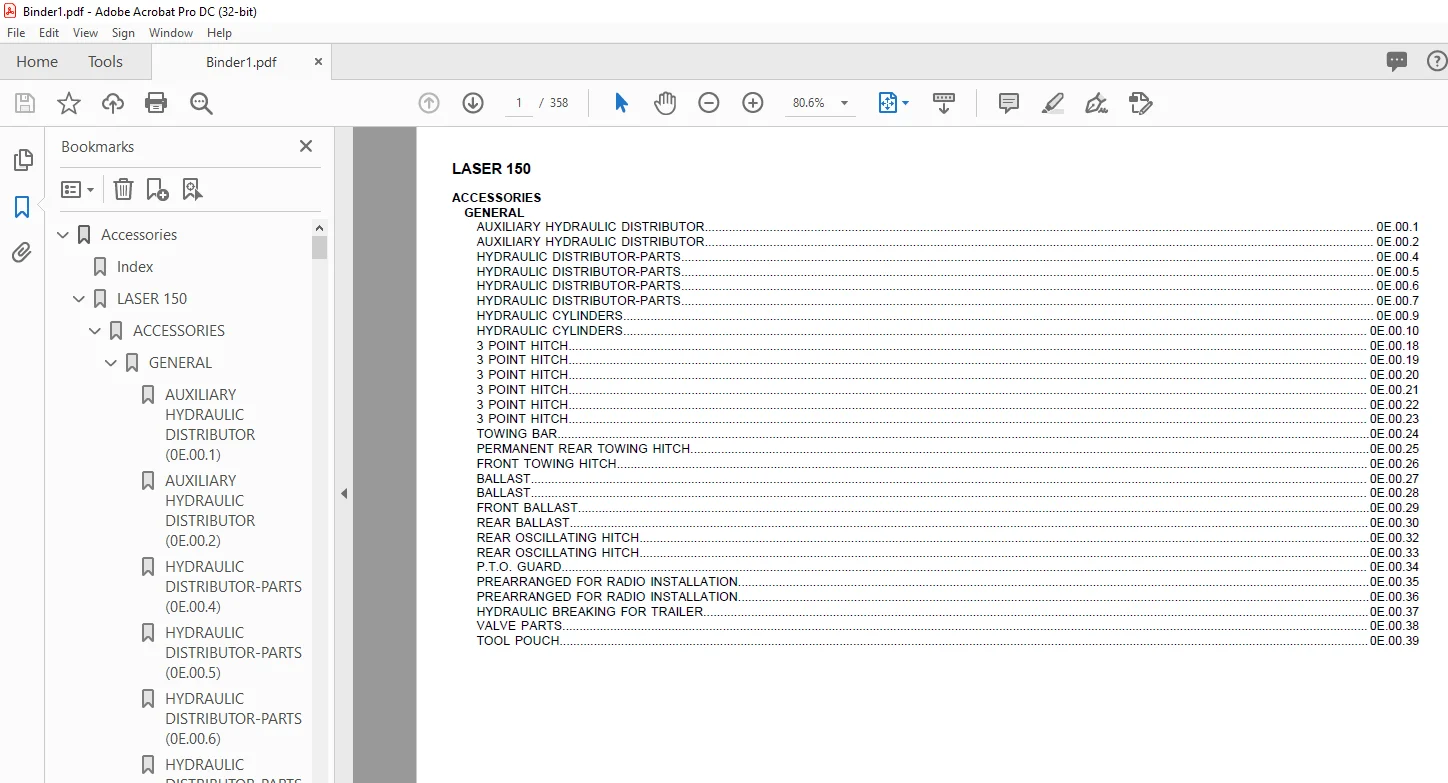This screenshot has height=783, width=1448.
Task: Click the P.T.O. GUARD index entry
Action: (947, 567)
